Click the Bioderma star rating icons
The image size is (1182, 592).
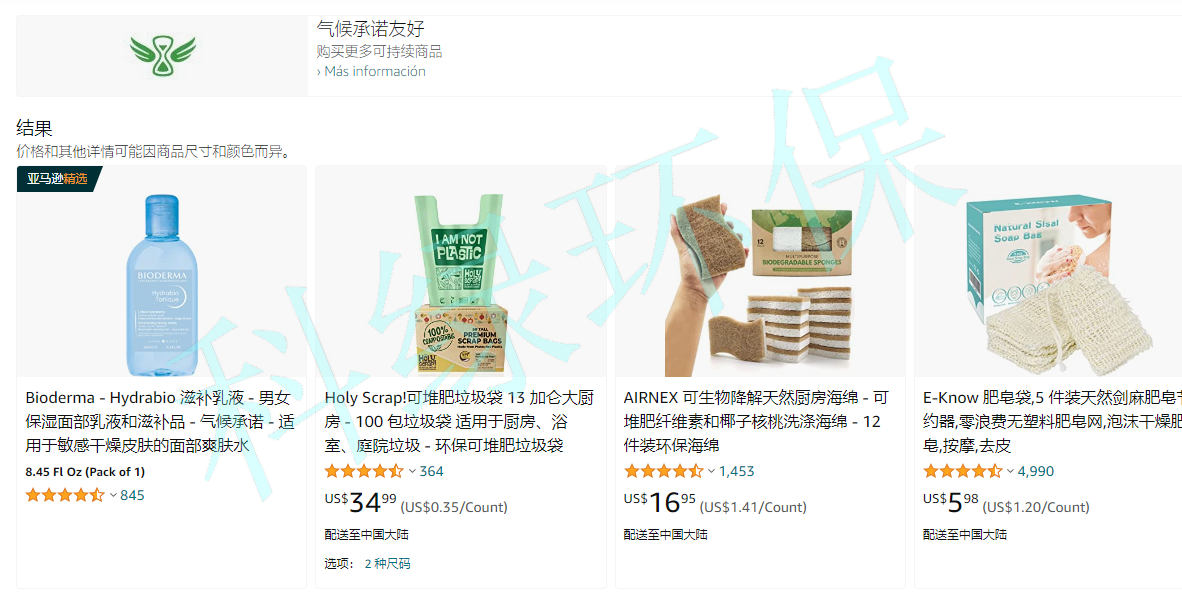pos(65,495)
